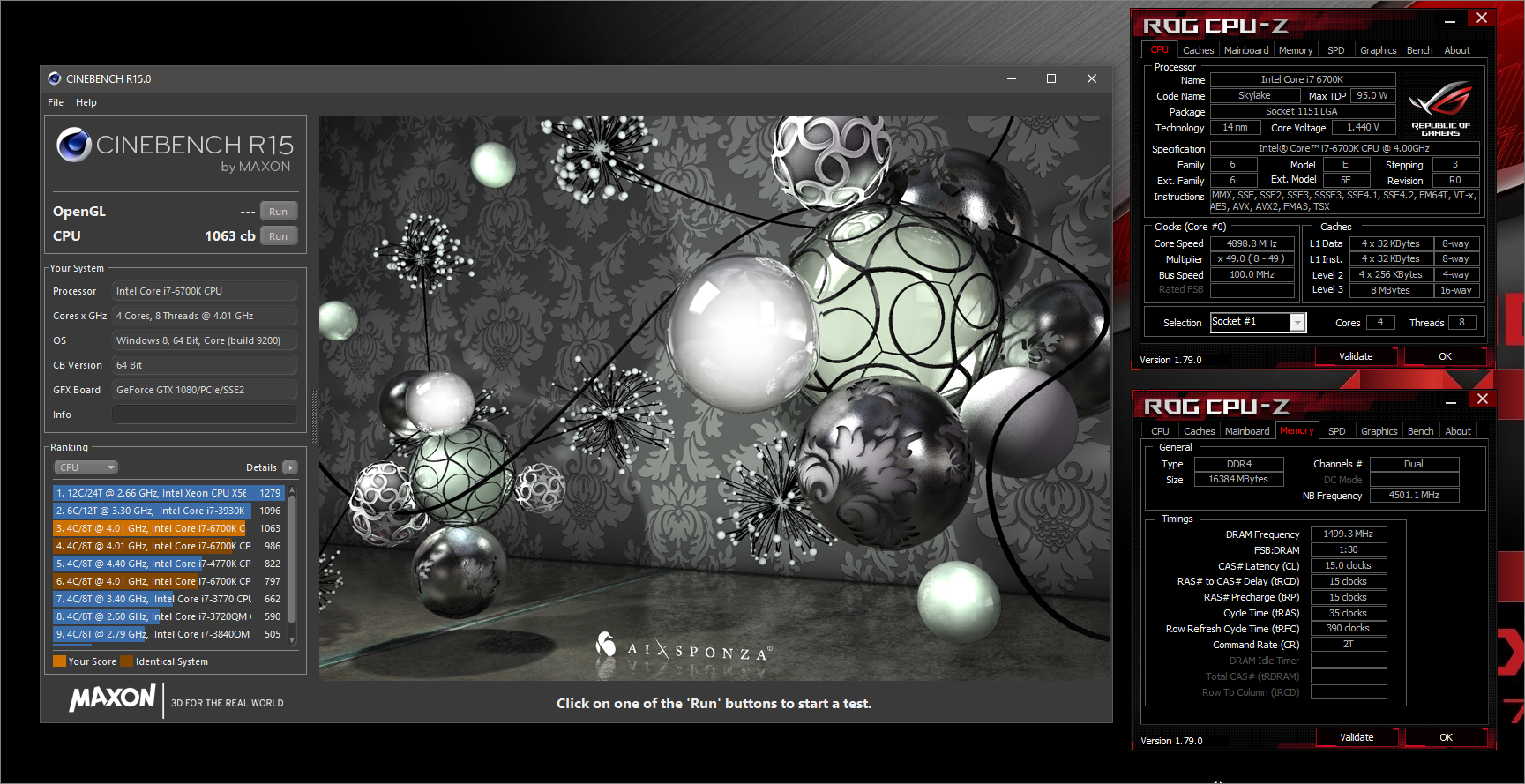Open SPD tab in bottom CPU-Z window
The height and width of the screenshot is (784, 1525).
click(x=1337, y=431)
